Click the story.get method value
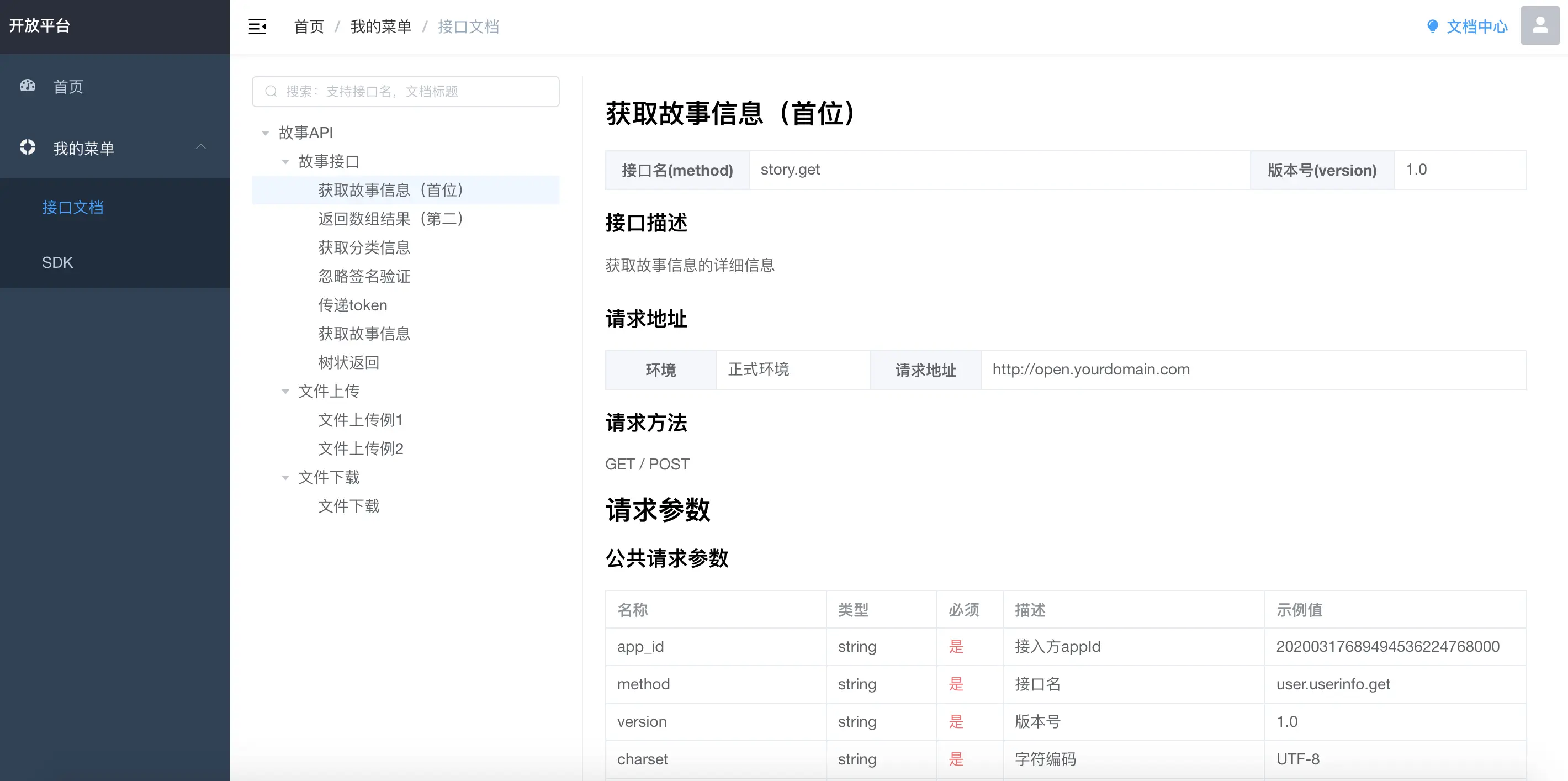Image resolution: width=1568 pixels, height=781 pixels. (790, 169)
